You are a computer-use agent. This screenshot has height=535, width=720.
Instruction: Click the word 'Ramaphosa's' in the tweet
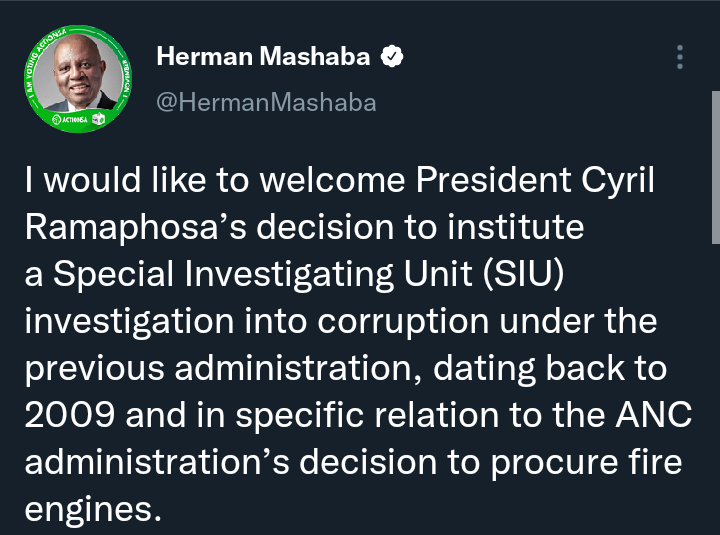pos(136,227)
